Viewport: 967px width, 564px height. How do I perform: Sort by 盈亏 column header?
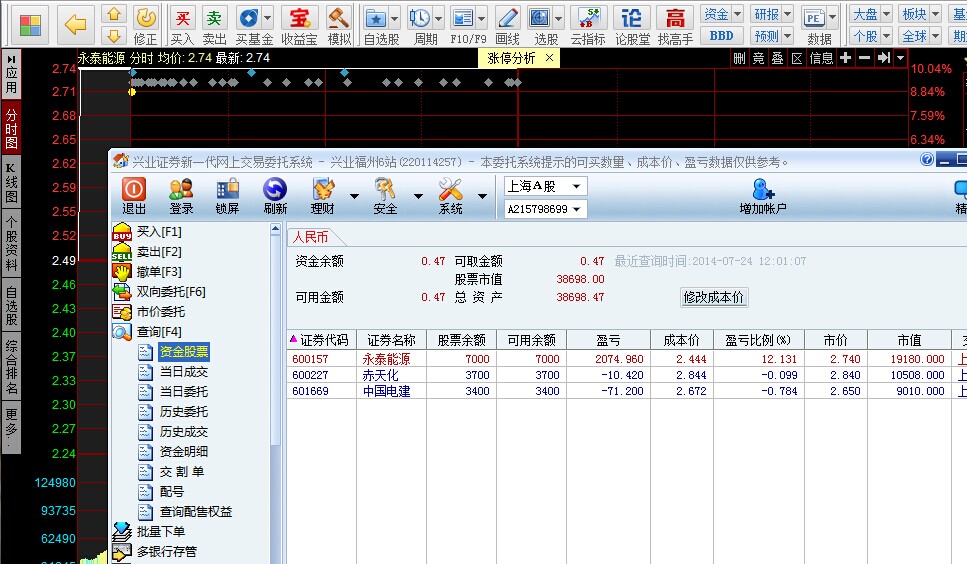tap(608, 340)
